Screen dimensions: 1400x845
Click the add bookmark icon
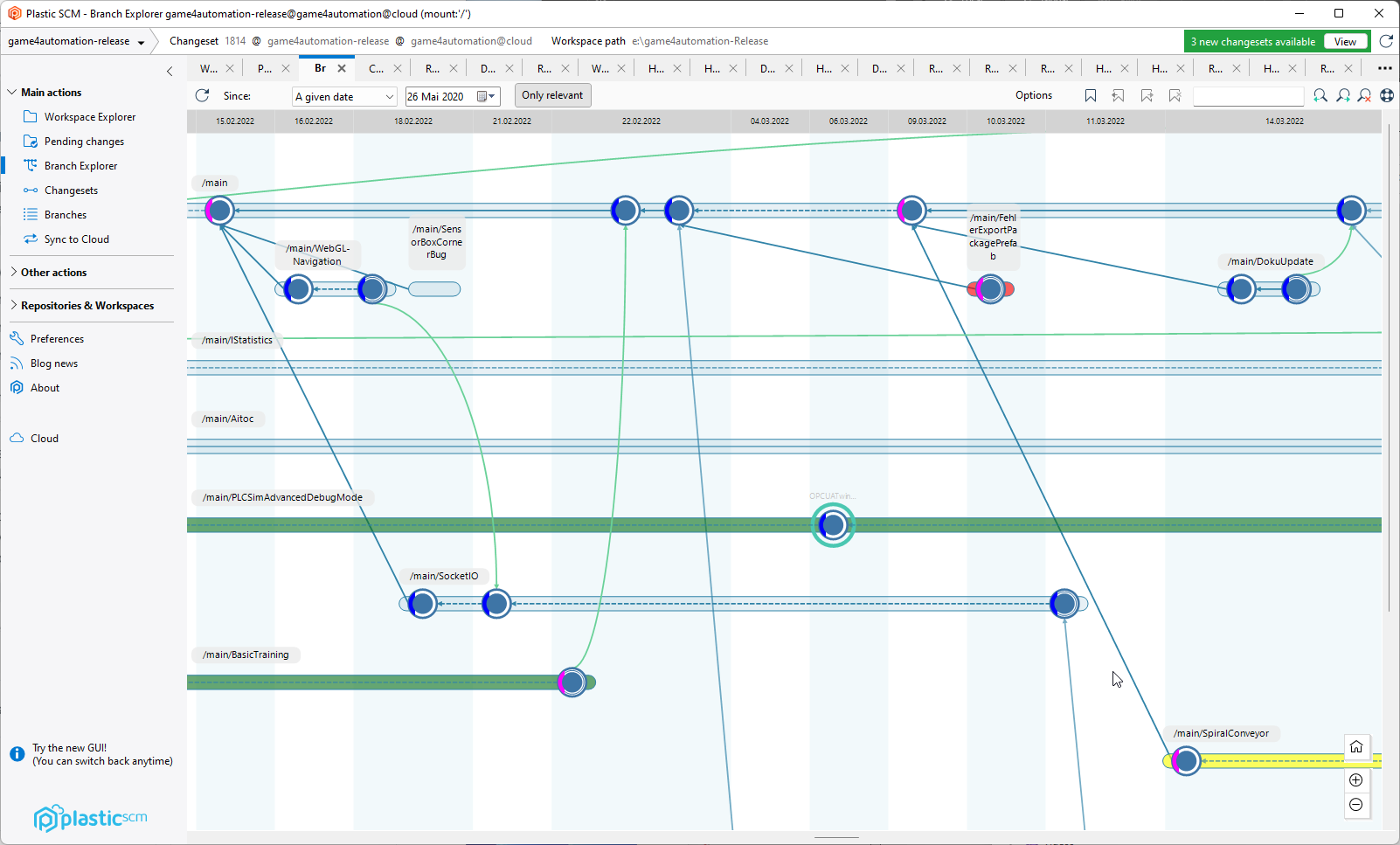point(1090,96)
